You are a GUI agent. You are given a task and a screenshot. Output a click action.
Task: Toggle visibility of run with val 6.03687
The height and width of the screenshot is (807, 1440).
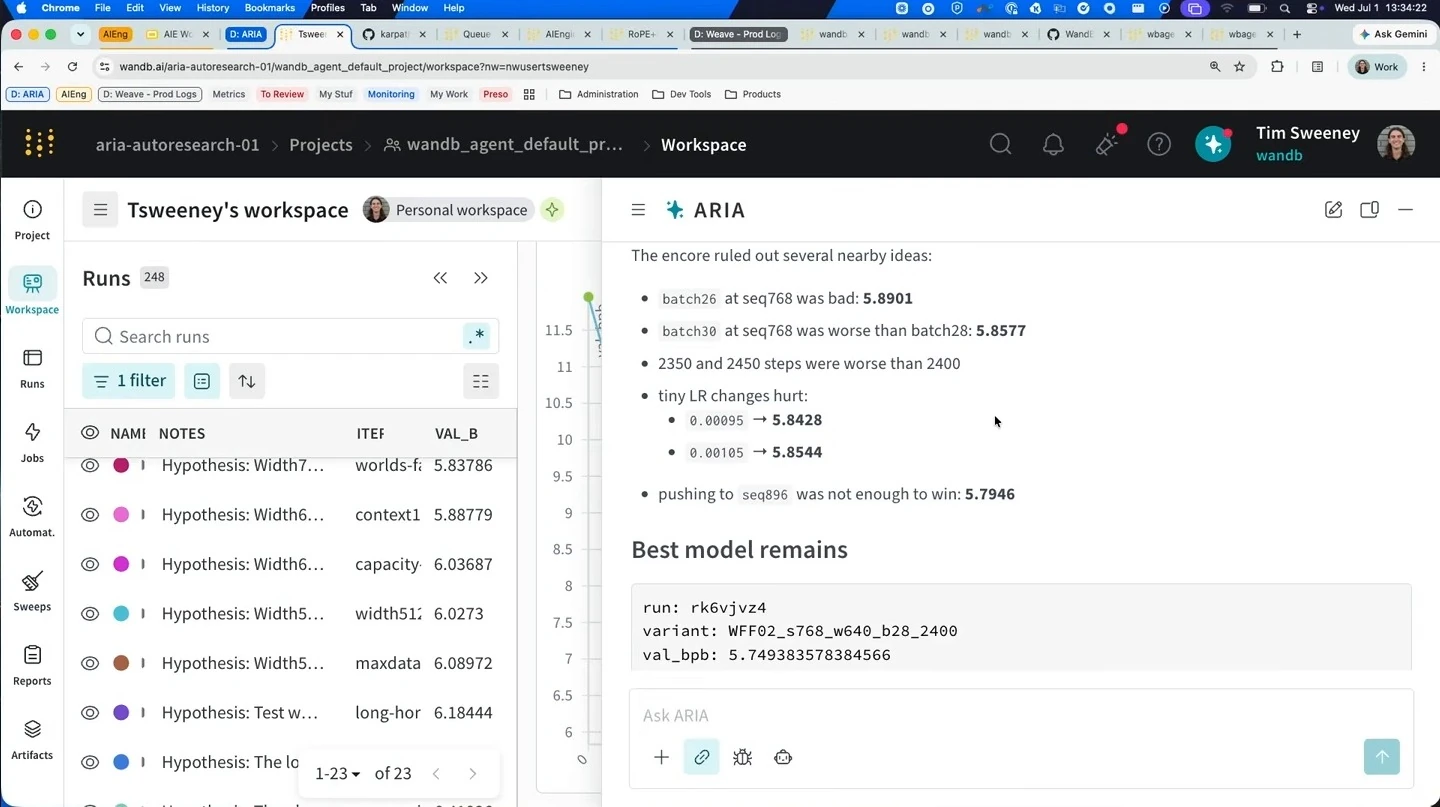90,564
